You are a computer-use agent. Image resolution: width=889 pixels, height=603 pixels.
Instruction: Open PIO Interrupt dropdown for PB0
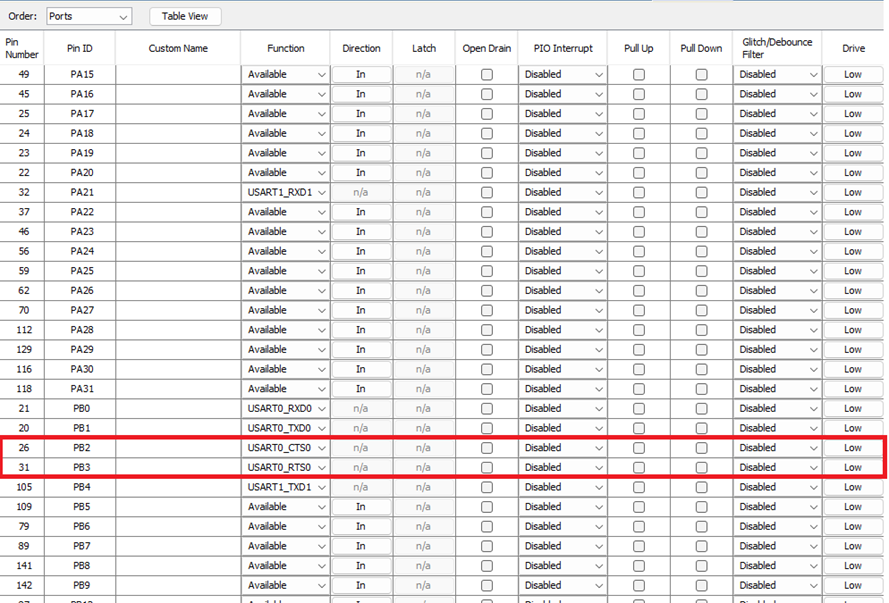click(562, 409)
